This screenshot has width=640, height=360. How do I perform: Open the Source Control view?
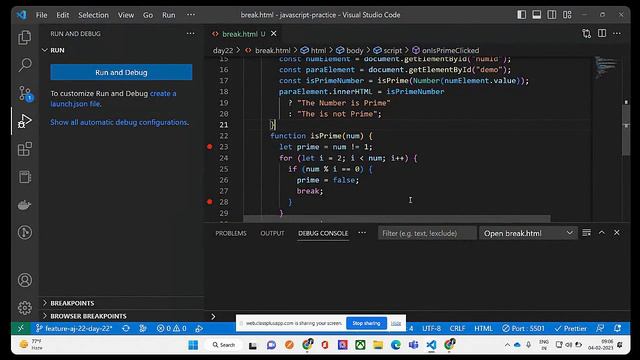(x=25, y=93)
